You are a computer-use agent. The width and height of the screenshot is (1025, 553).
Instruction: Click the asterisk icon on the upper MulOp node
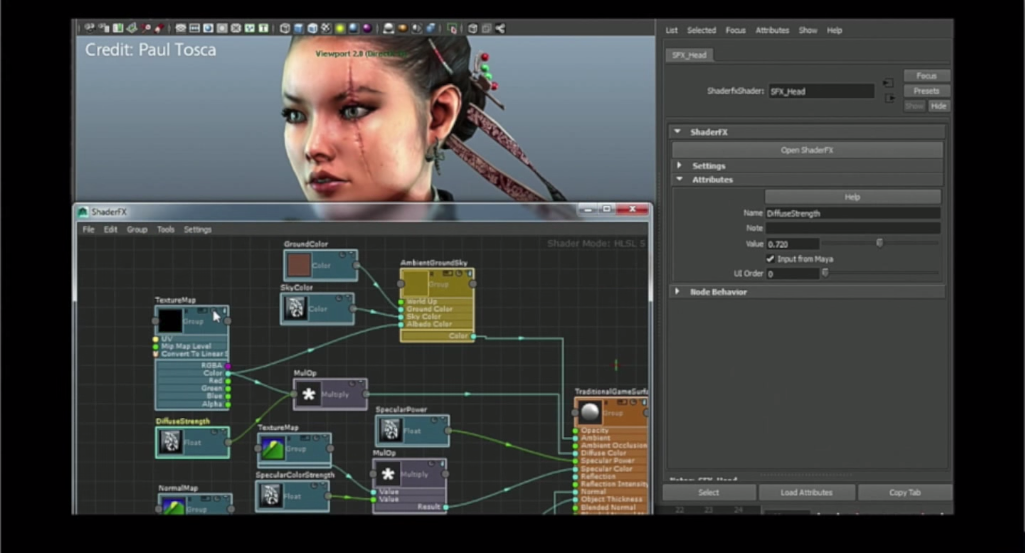pyautogui.click(x=308, y=395)
